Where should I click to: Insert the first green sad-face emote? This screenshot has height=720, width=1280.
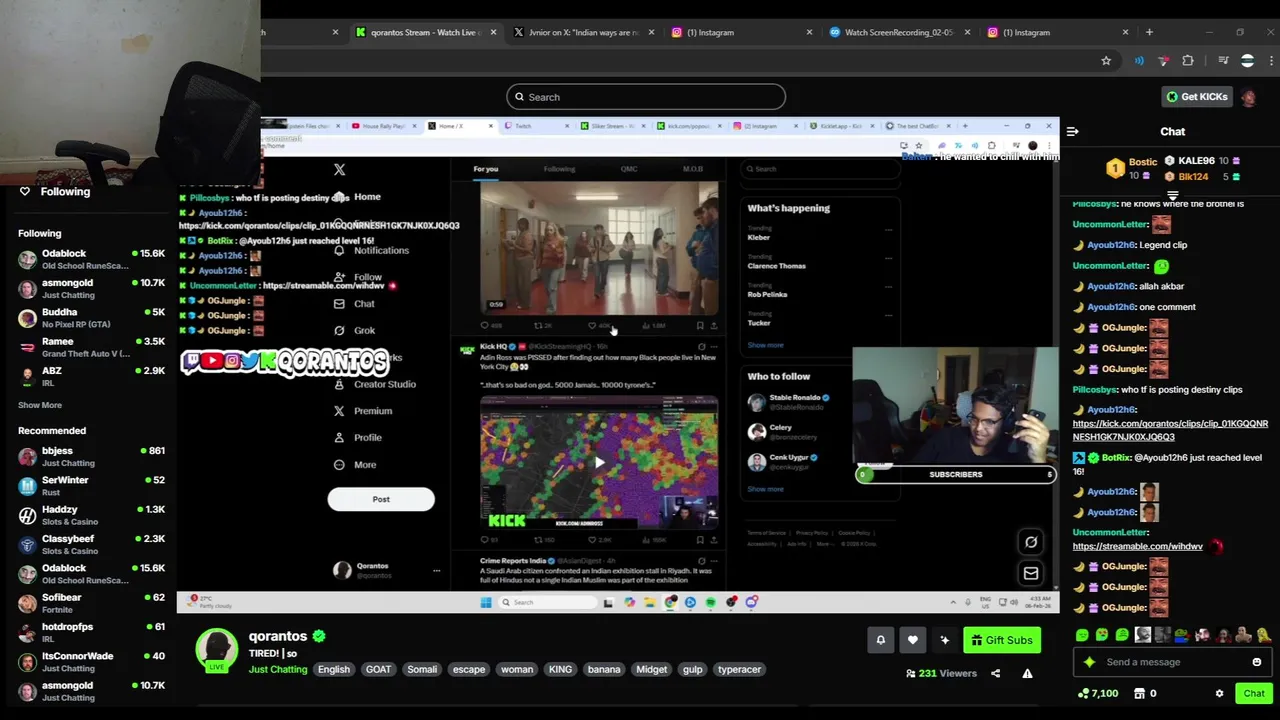pos(1082,635)
